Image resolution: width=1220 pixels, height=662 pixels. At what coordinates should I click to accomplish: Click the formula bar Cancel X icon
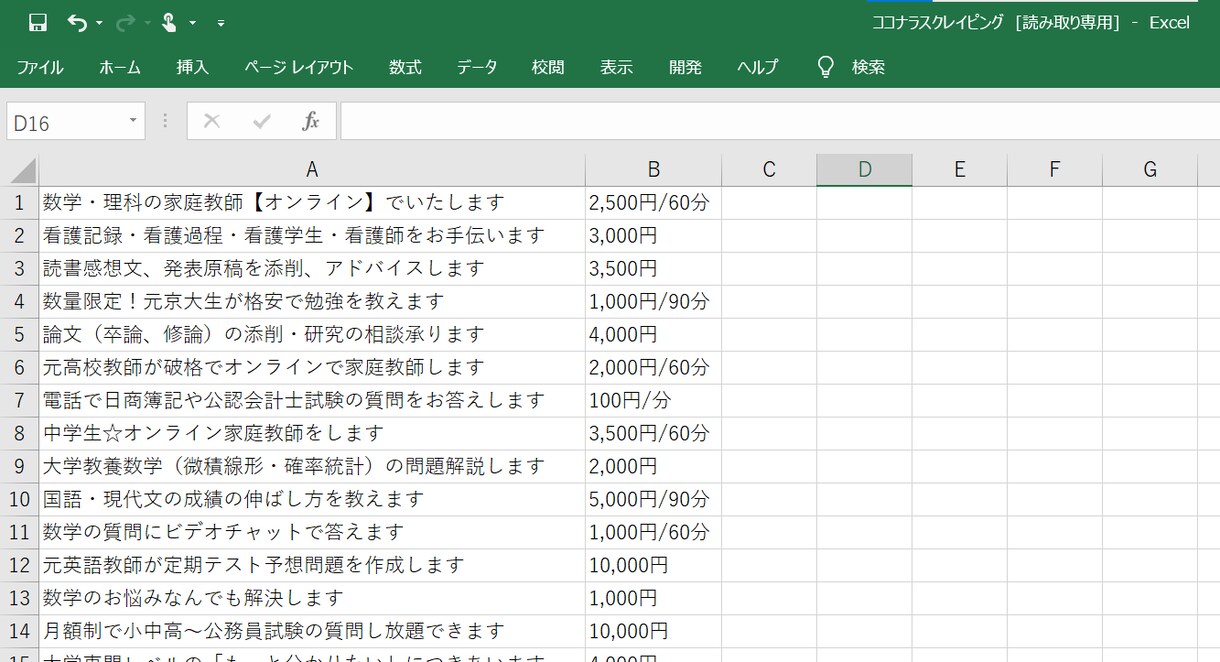211,121
